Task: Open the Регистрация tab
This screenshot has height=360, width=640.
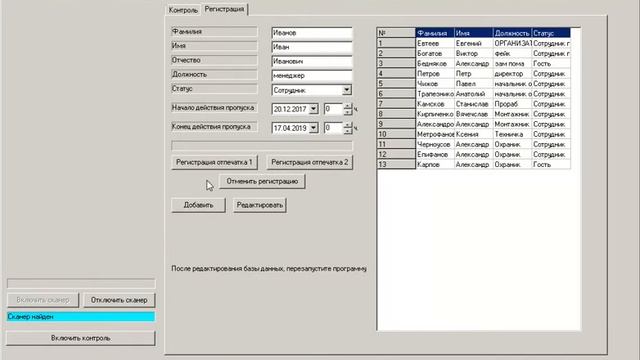Action: [224, 9]
